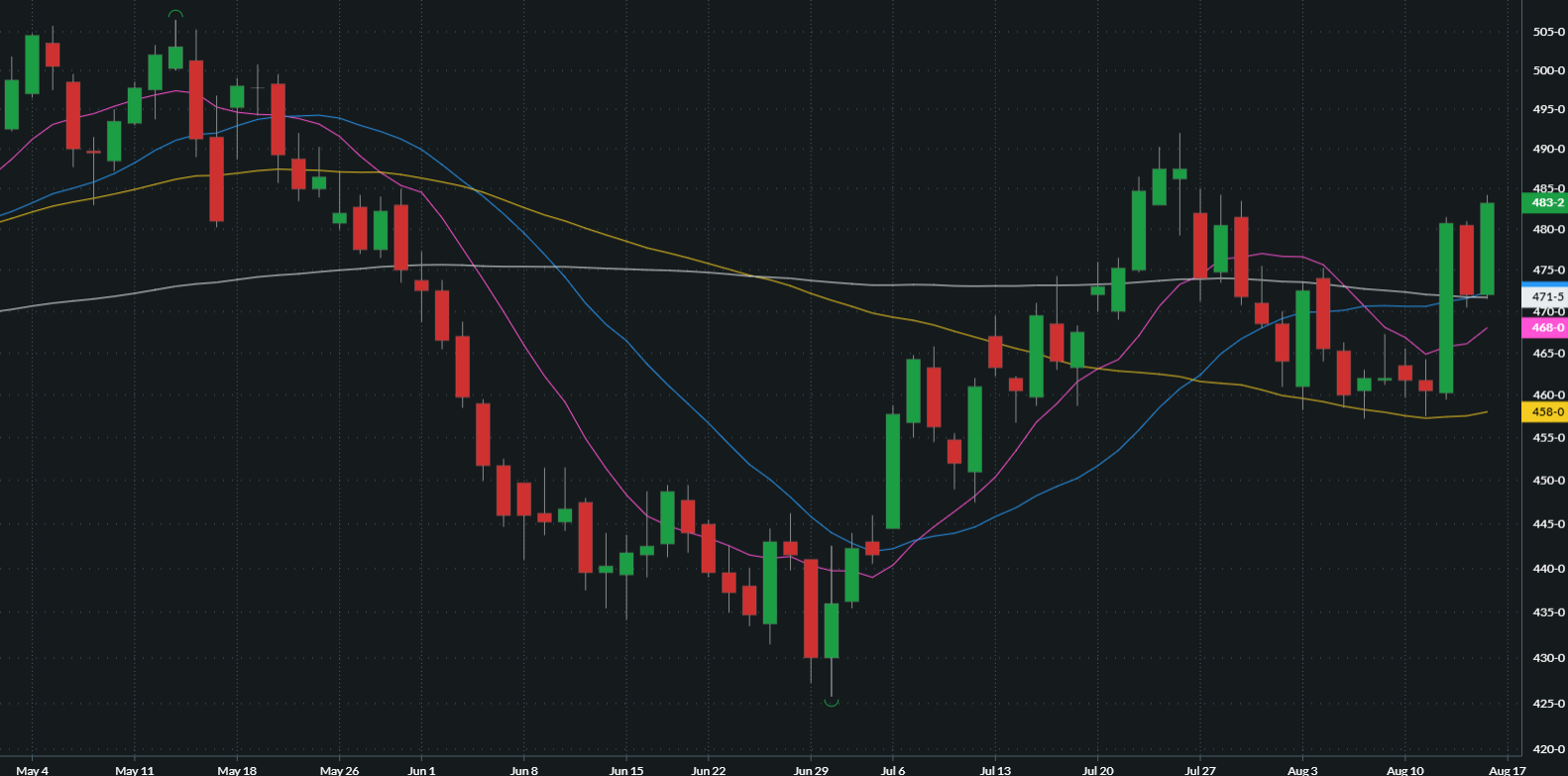Click the Jul 27 date label
1568x776 pixels.
pyautogui.click(x=1200, y=770)
